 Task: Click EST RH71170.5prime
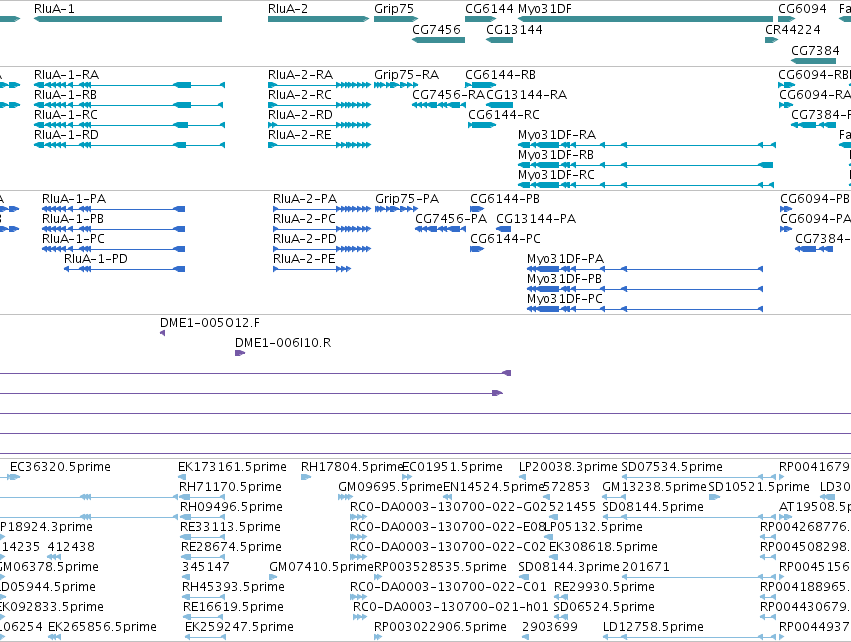[202, 497]
